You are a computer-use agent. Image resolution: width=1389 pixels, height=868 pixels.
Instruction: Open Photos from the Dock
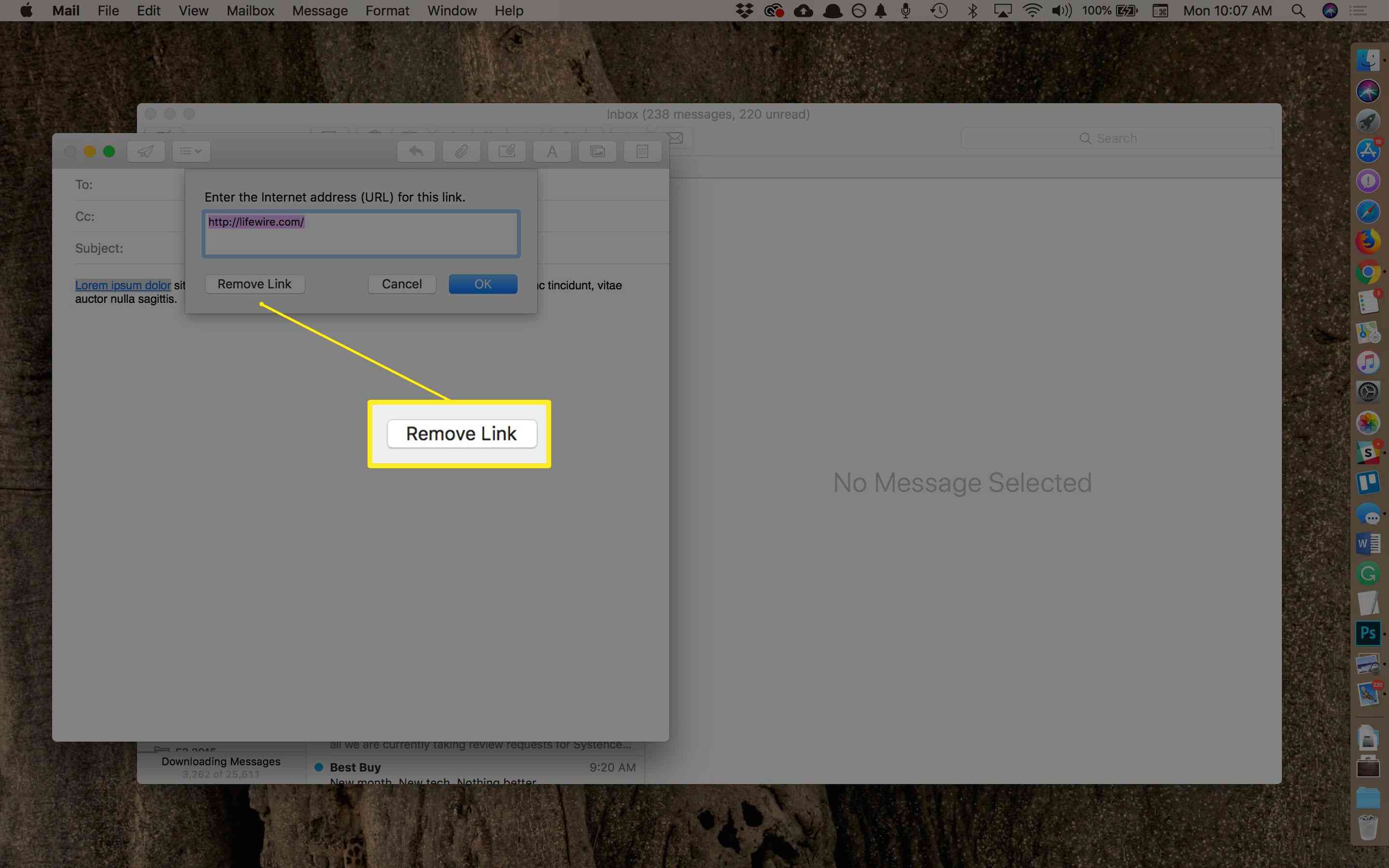pos(1368,423)
